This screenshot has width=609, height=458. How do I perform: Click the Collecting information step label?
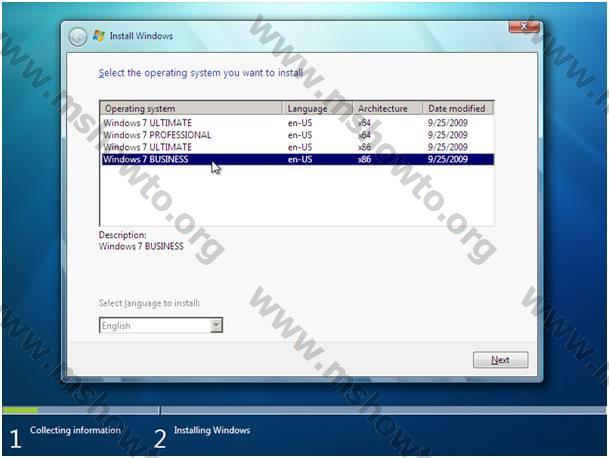[75, 430]
